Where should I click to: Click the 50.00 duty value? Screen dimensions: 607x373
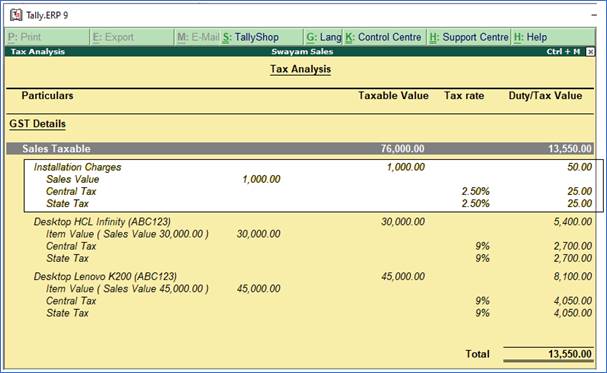580,167
